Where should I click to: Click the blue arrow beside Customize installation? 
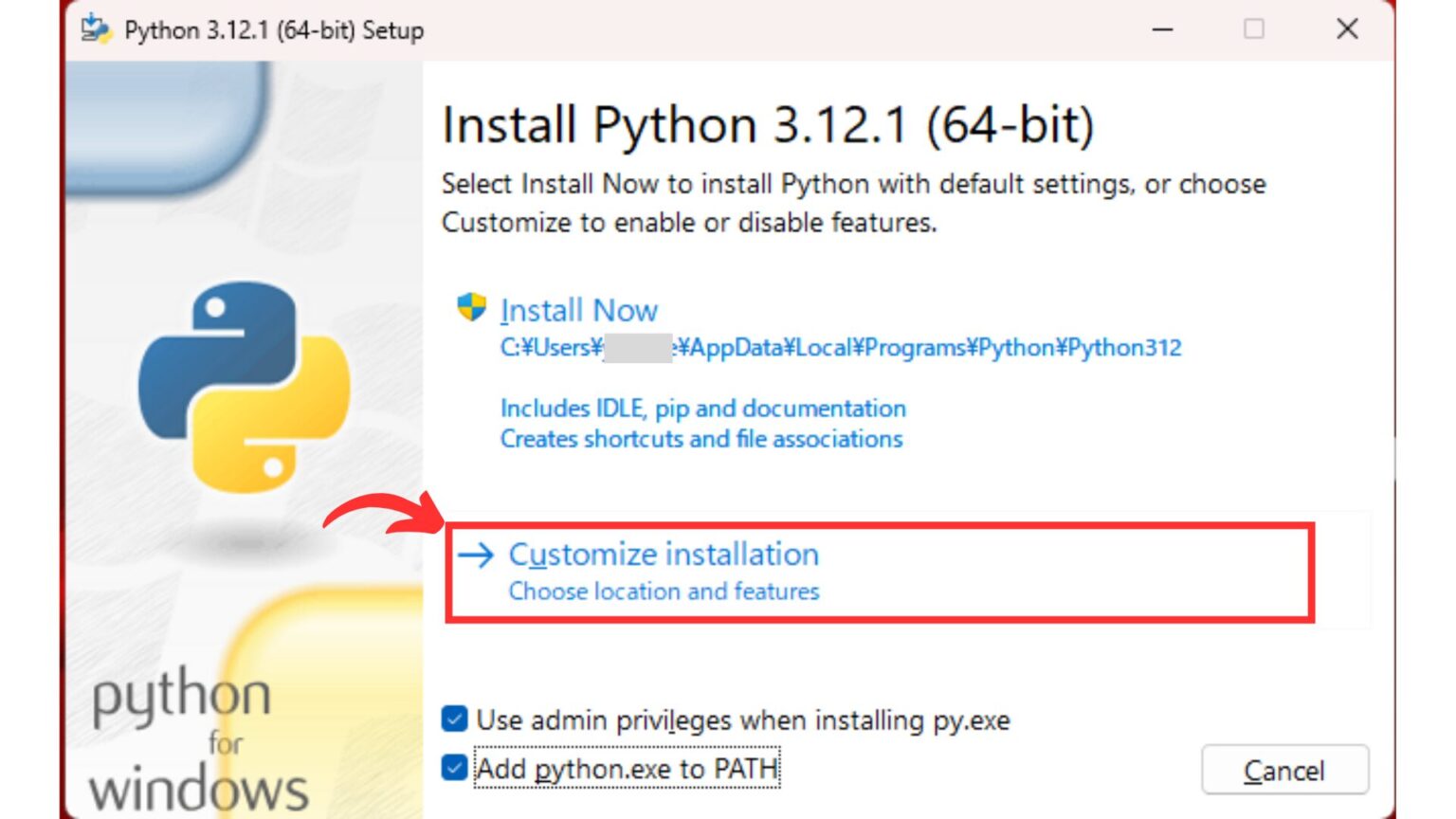click(x=477, y=555)
